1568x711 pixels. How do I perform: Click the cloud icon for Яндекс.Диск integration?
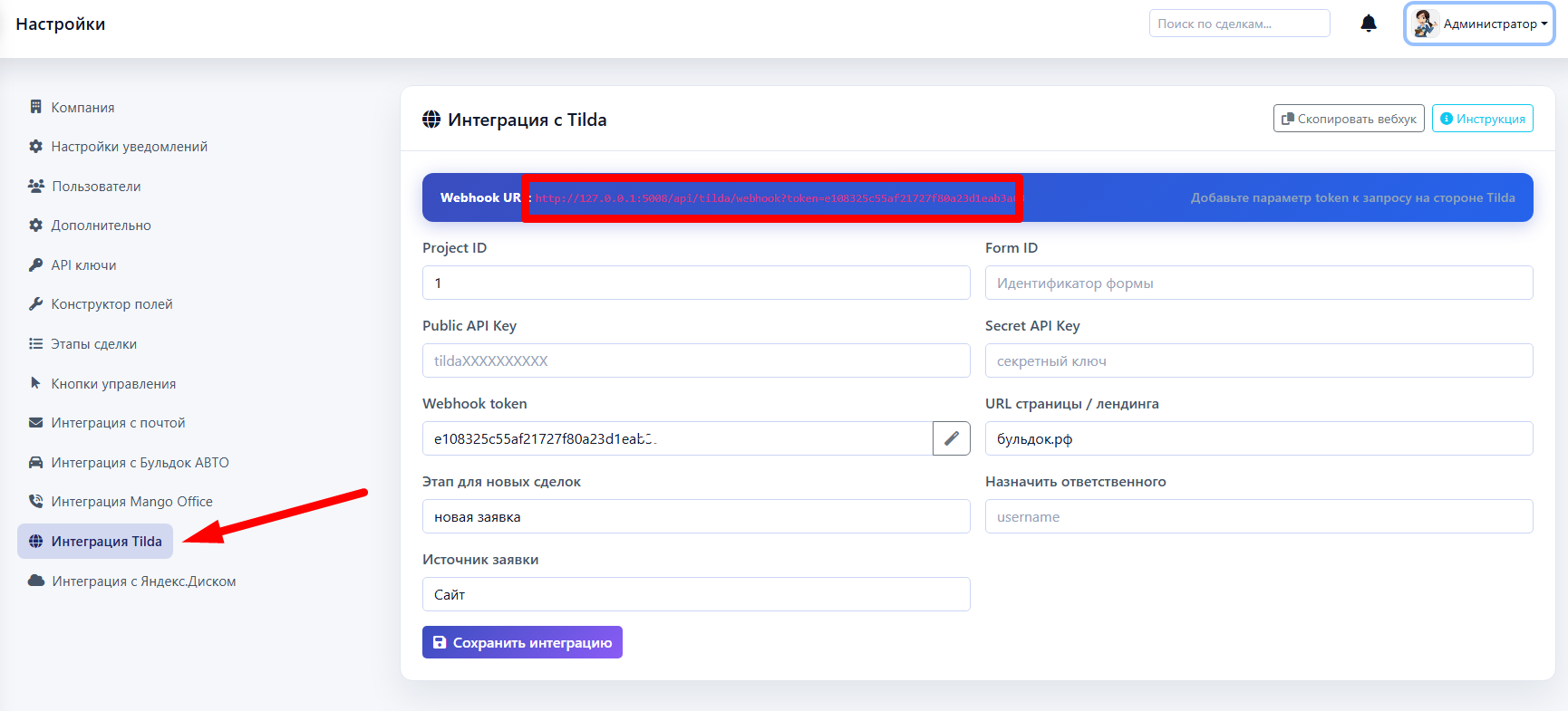(36, 581)
